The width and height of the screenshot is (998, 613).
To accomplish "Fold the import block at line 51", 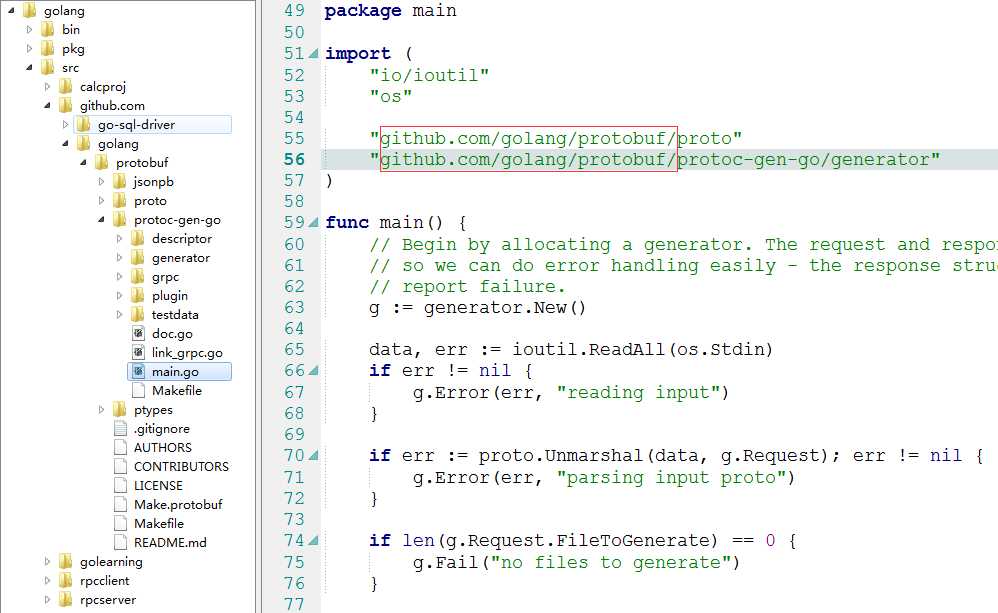I will click(313, 54).
